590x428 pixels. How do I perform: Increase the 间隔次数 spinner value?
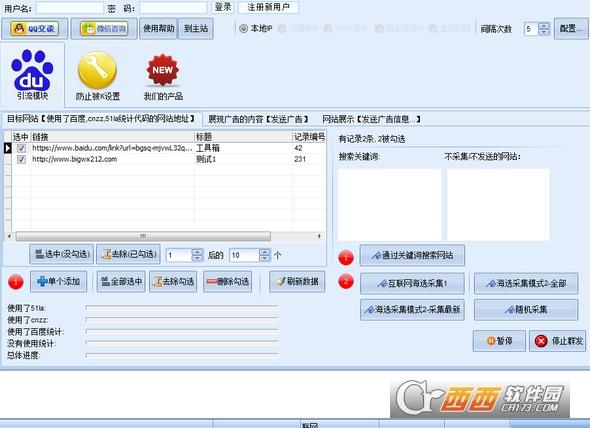(544, 26)
